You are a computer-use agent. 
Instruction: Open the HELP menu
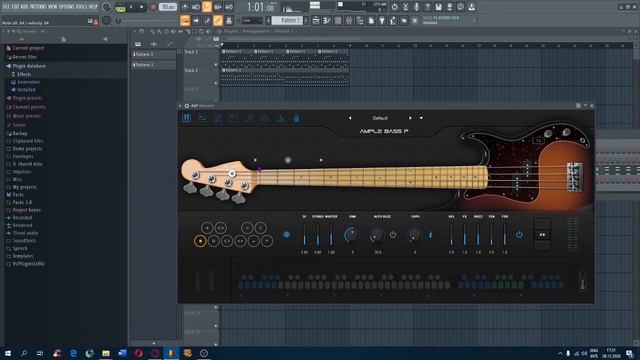pos(93,7)
